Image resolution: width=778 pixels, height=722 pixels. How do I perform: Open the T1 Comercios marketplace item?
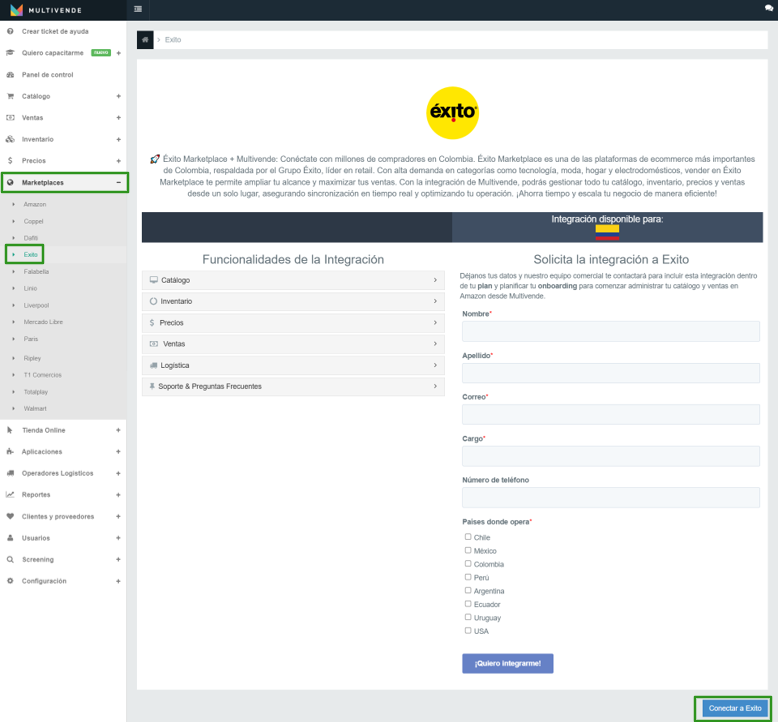tap(43, 375)
